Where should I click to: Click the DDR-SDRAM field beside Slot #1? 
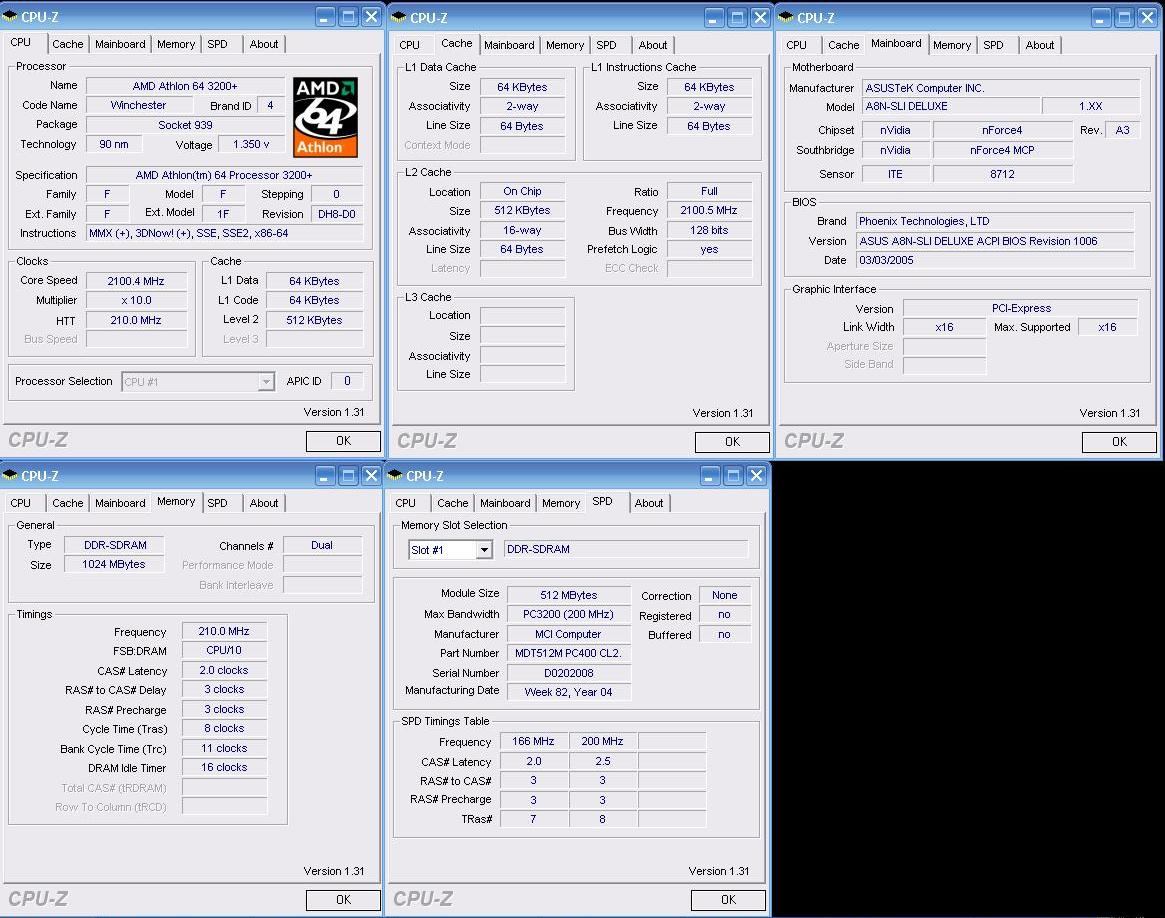(x=626, y=550)
